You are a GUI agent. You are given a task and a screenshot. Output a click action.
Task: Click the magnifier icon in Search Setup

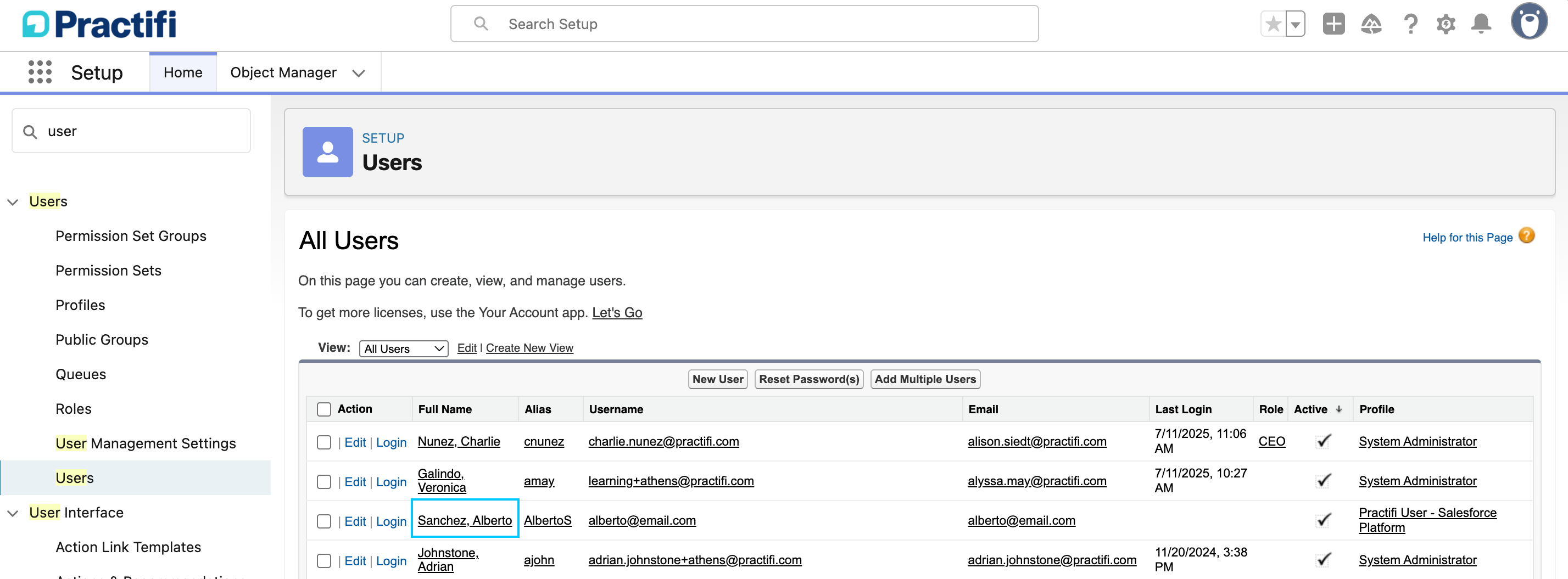coord(481,24)
